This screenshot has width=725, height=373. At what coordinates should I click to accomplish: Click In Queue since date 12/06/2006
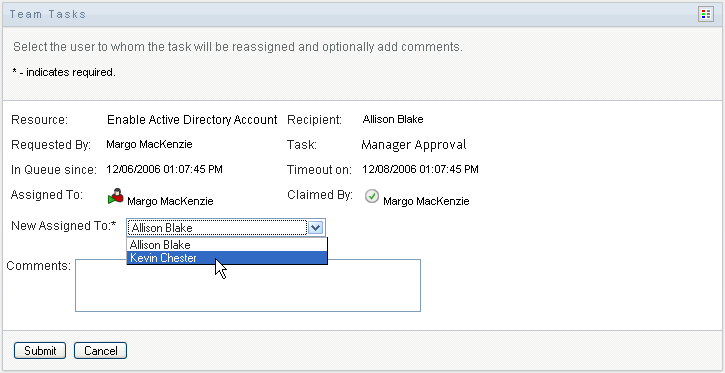(164, 169)
